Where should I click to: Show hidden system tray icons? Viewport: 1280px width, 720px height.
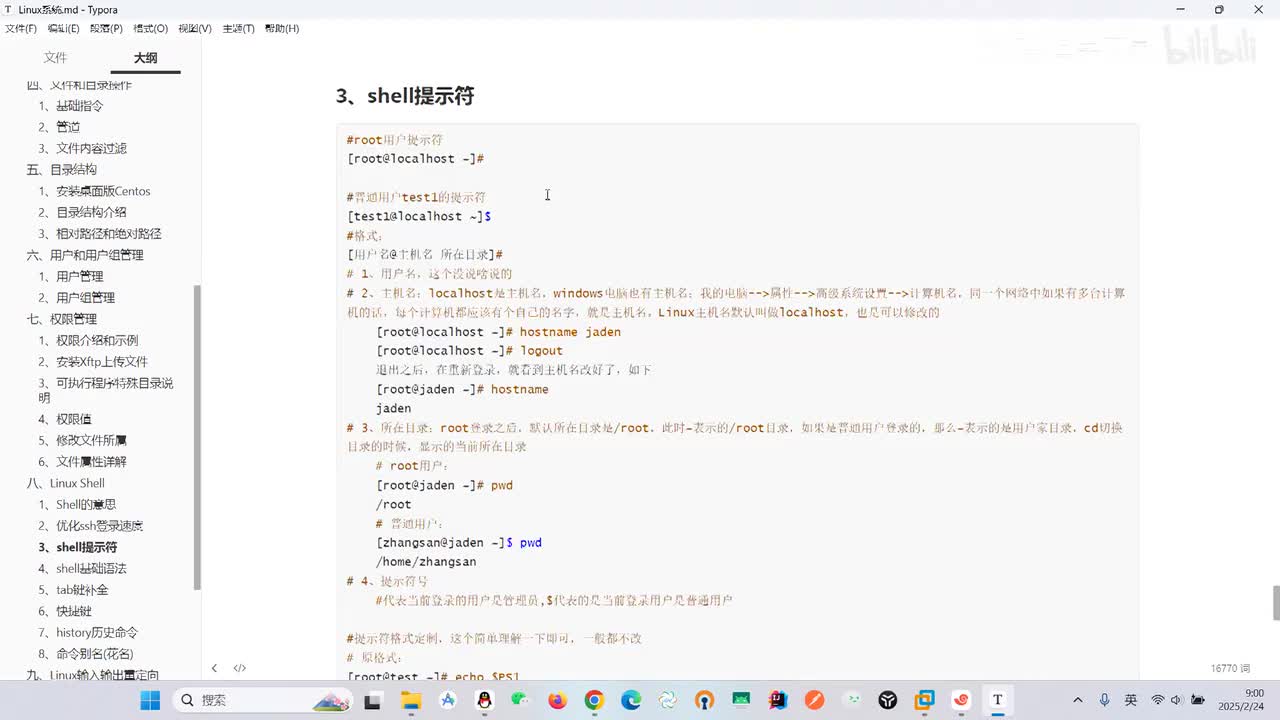(x=1077, y=700)
